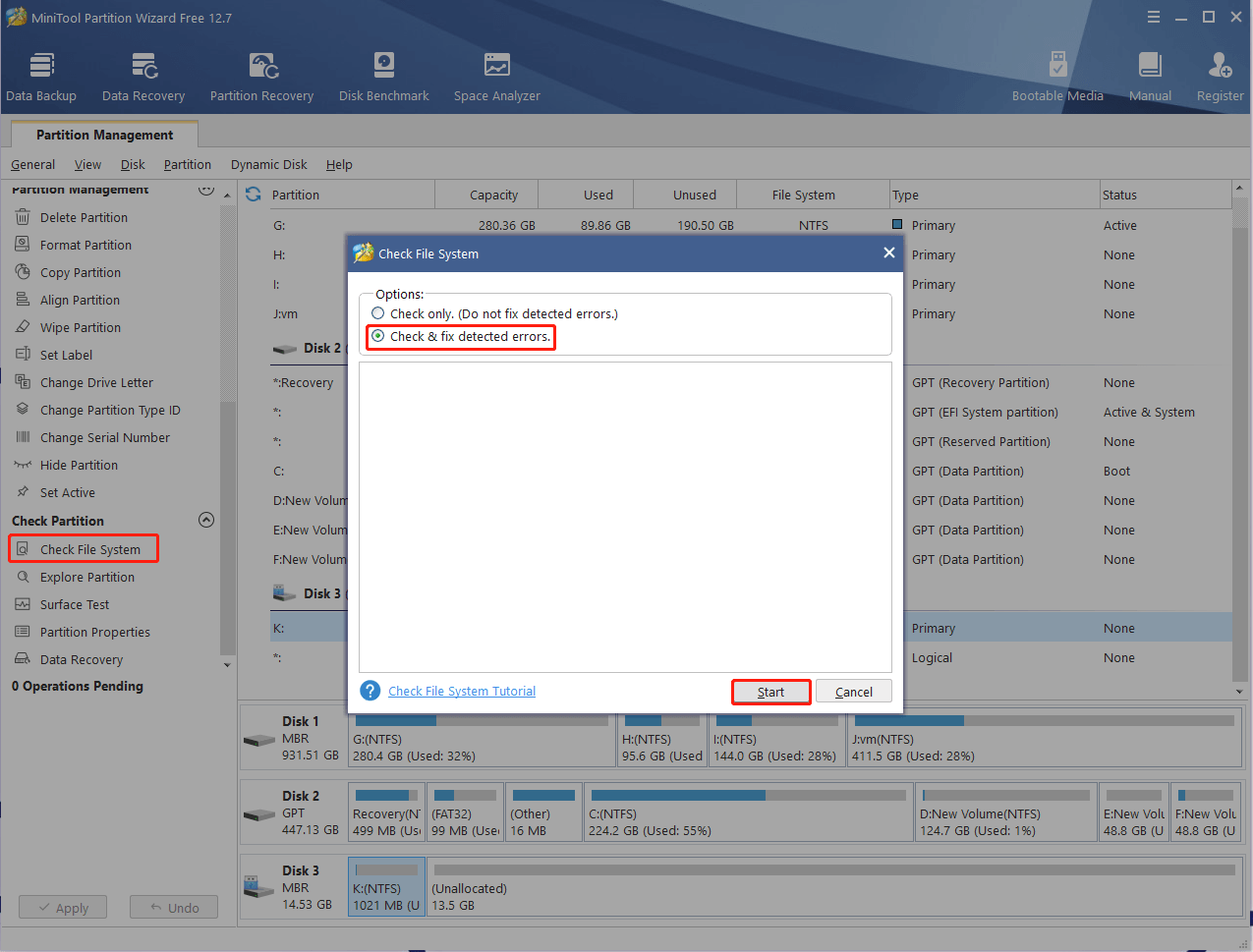This screenshot has width=1253, height=952.
Task: Open the Help menu
Action: pyautogui.click(x=339, y=165)
